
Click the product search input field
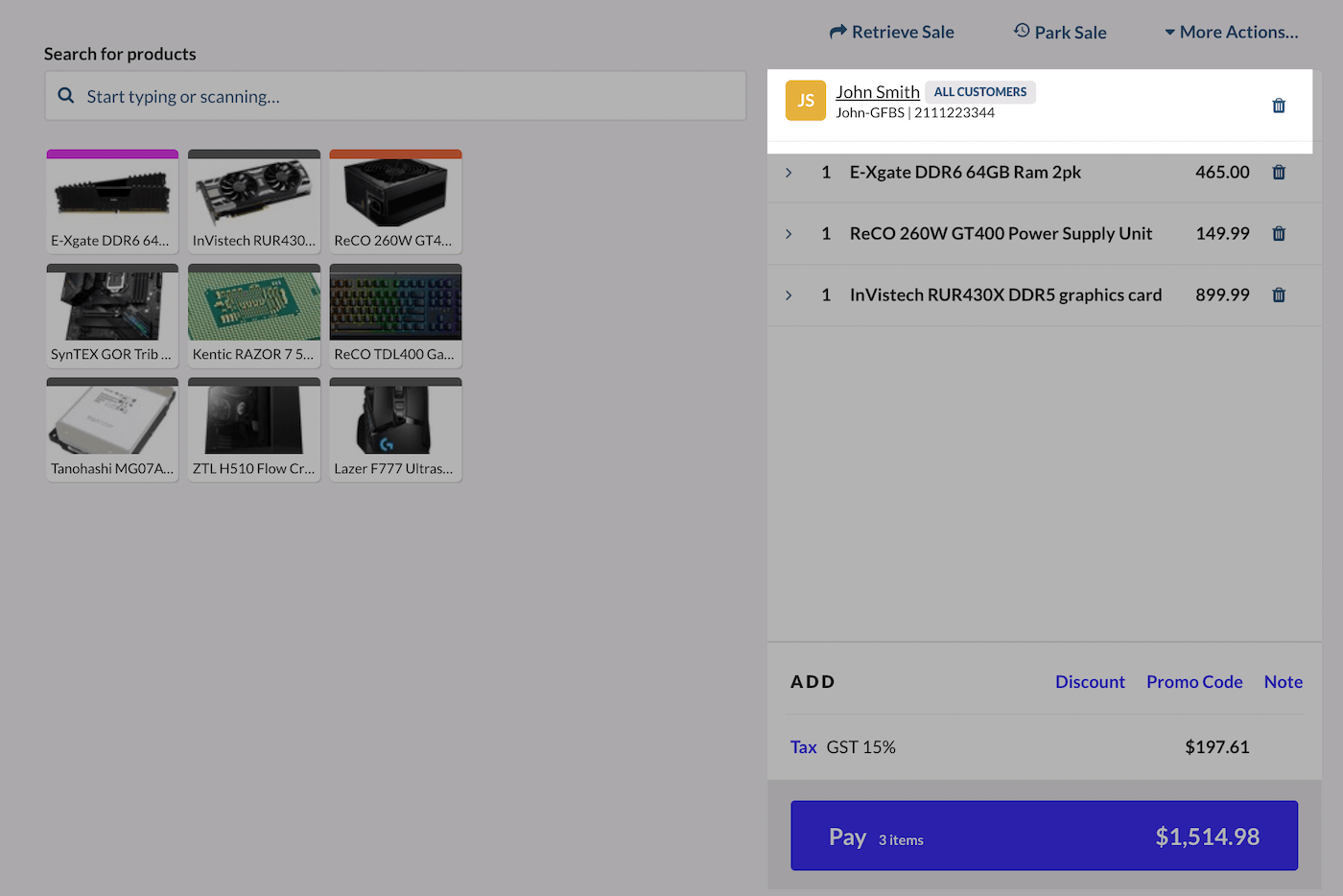click(395, 96)
